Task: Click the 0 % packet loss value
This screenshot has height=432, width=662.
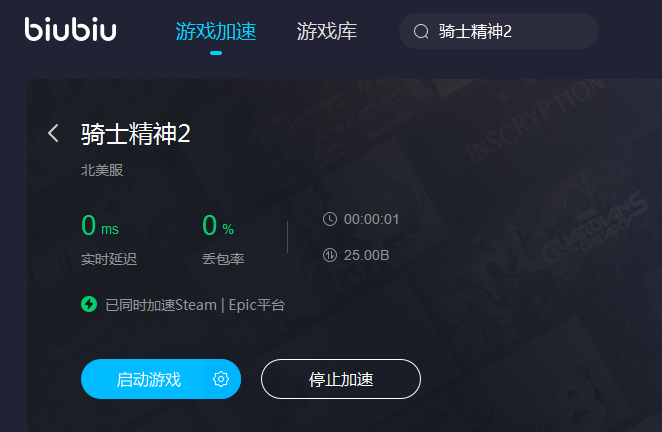Action: [x=218, y=225]
